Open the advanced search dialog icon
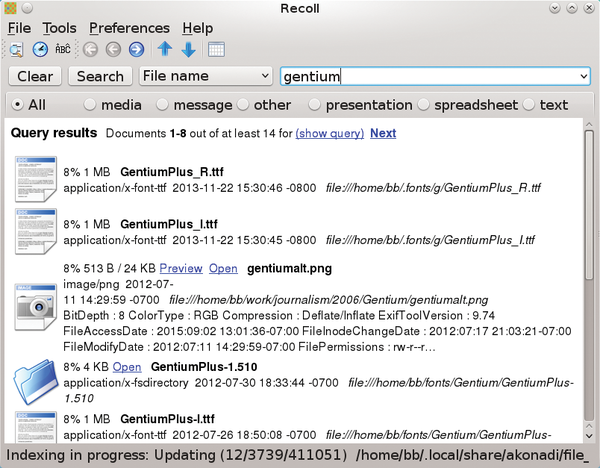 [x=16, y=50]
